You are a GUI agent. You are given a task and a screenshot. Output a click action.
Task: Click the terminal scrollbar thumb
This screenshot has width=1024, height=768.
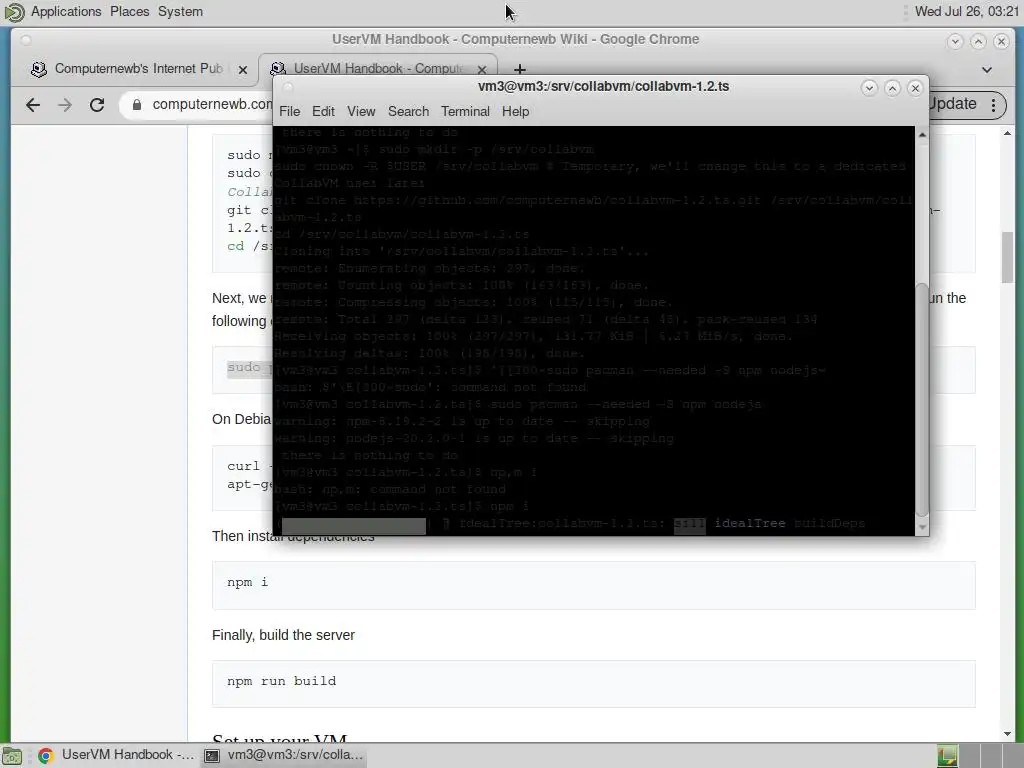pyautogui.click(x=921, y=399)
